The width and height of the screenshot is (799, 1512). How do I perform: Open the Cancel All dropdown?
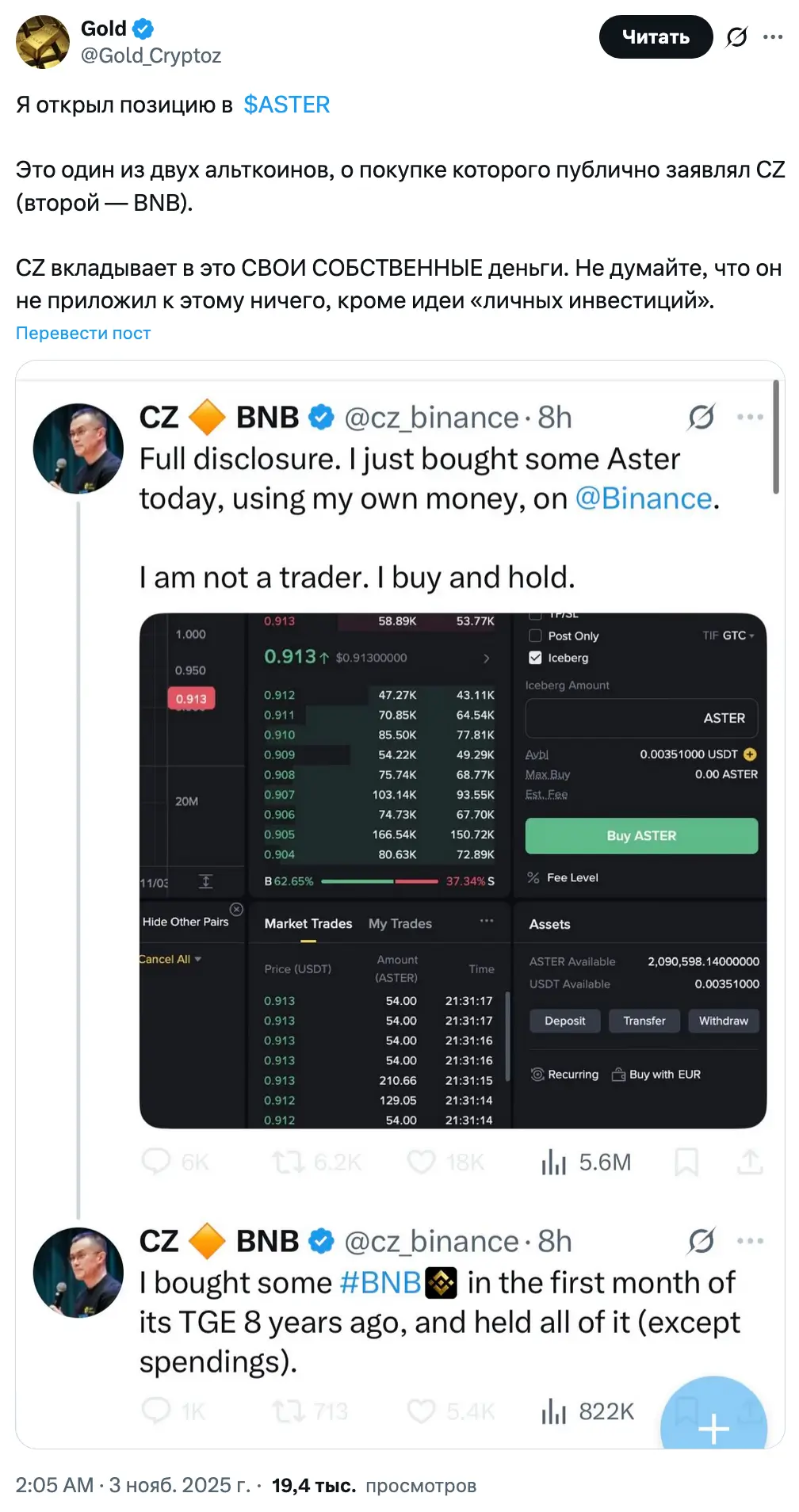[170, 959]
